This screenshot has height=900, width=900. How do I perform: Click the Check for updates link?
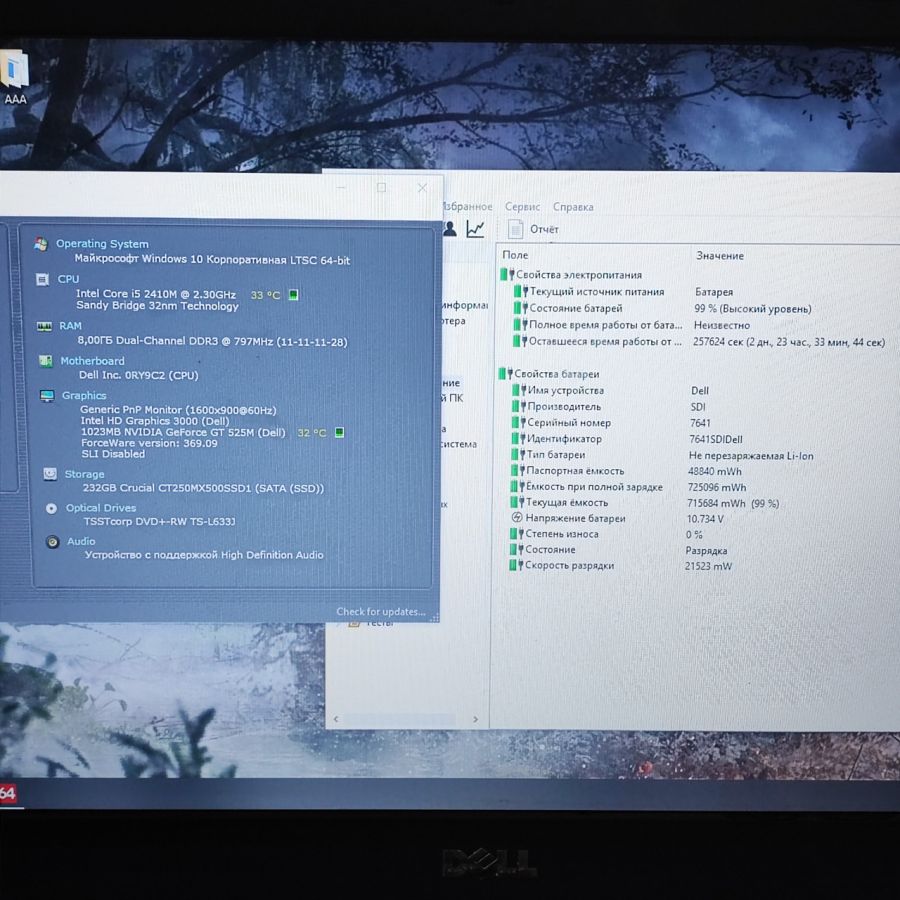[x=381, y=611]
